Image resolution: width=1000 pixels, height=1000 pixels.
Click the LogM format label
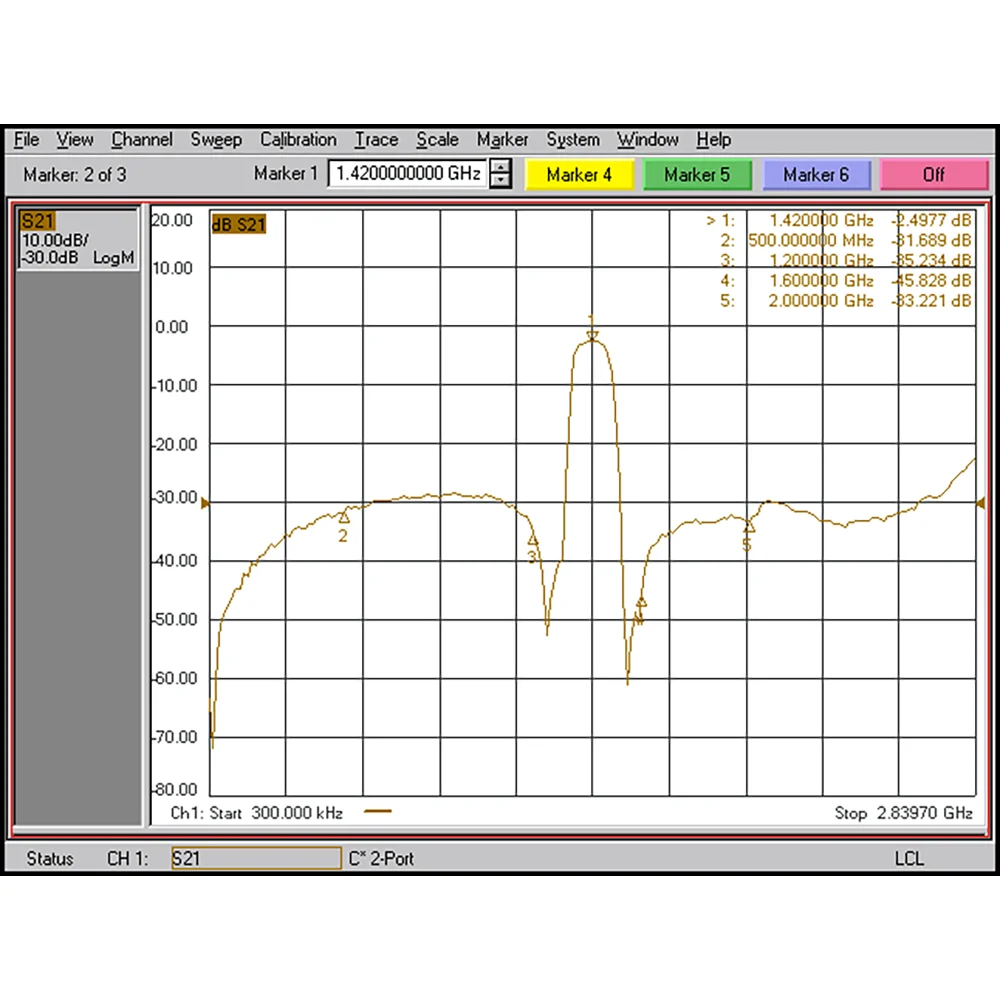[x=114, y=258]
